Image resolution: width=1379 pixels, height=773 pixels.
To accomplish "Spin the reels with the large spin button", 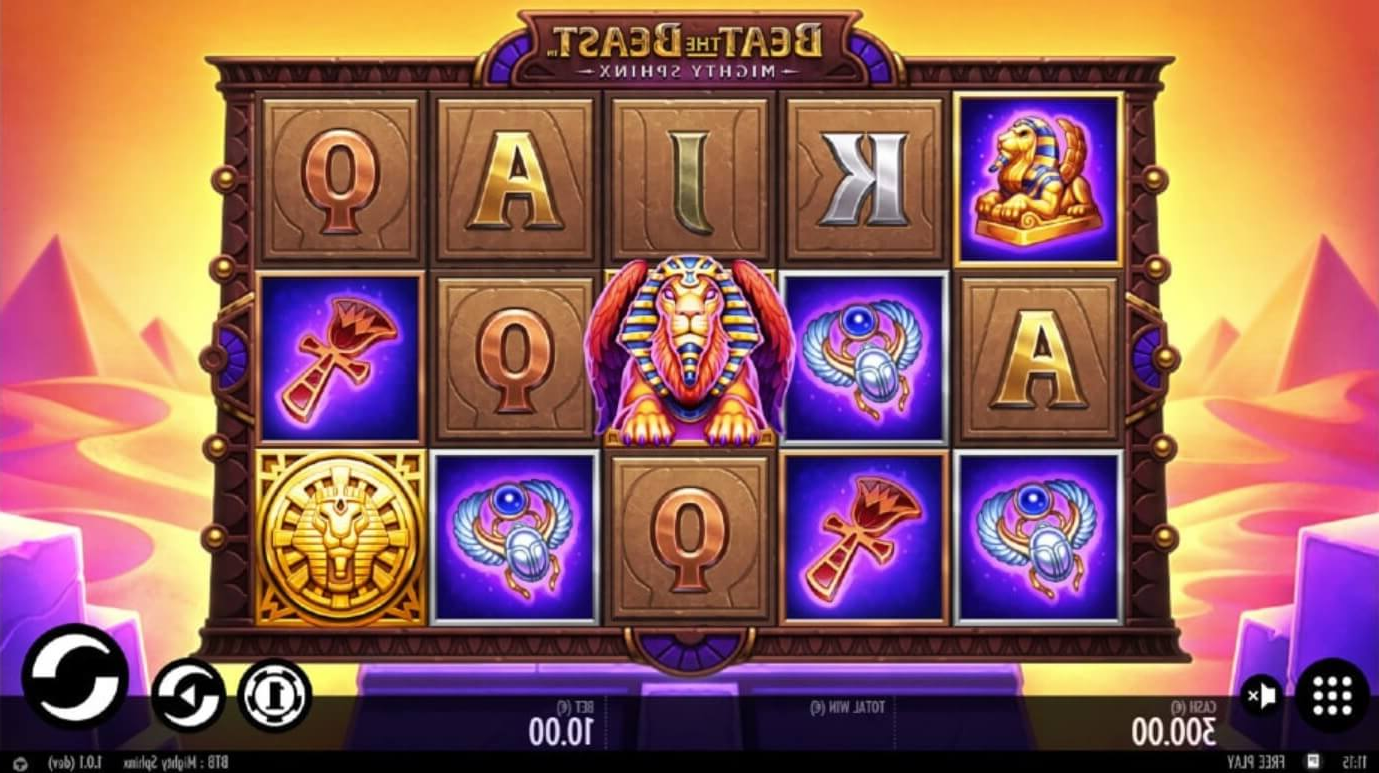I will pos(75,675).
